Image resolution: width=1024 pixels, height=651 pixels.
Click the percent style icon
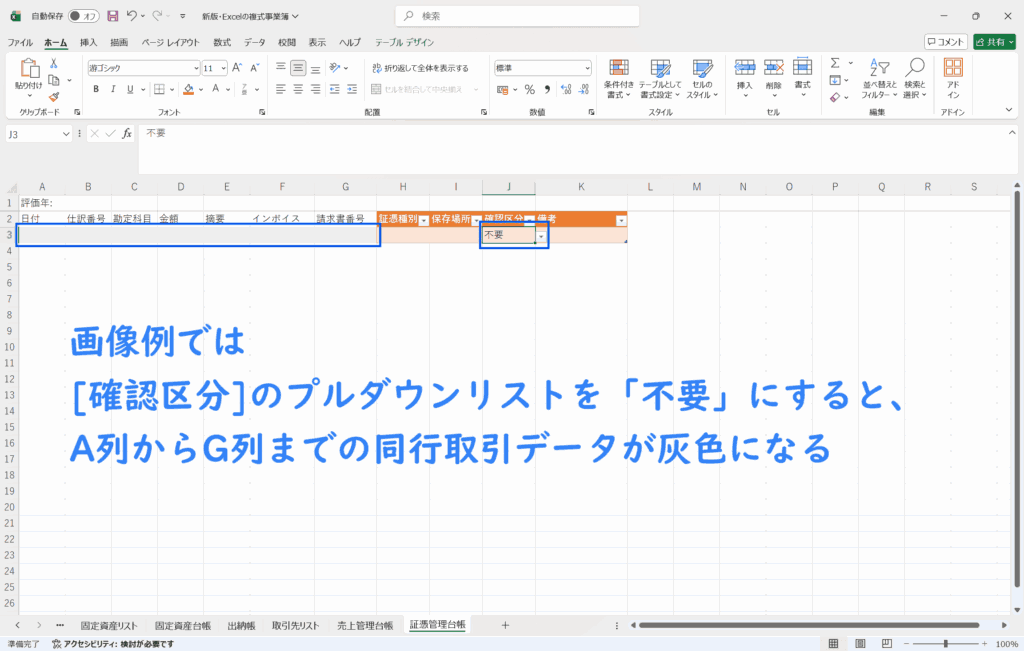pyautogui.click(x=529, y=89)
